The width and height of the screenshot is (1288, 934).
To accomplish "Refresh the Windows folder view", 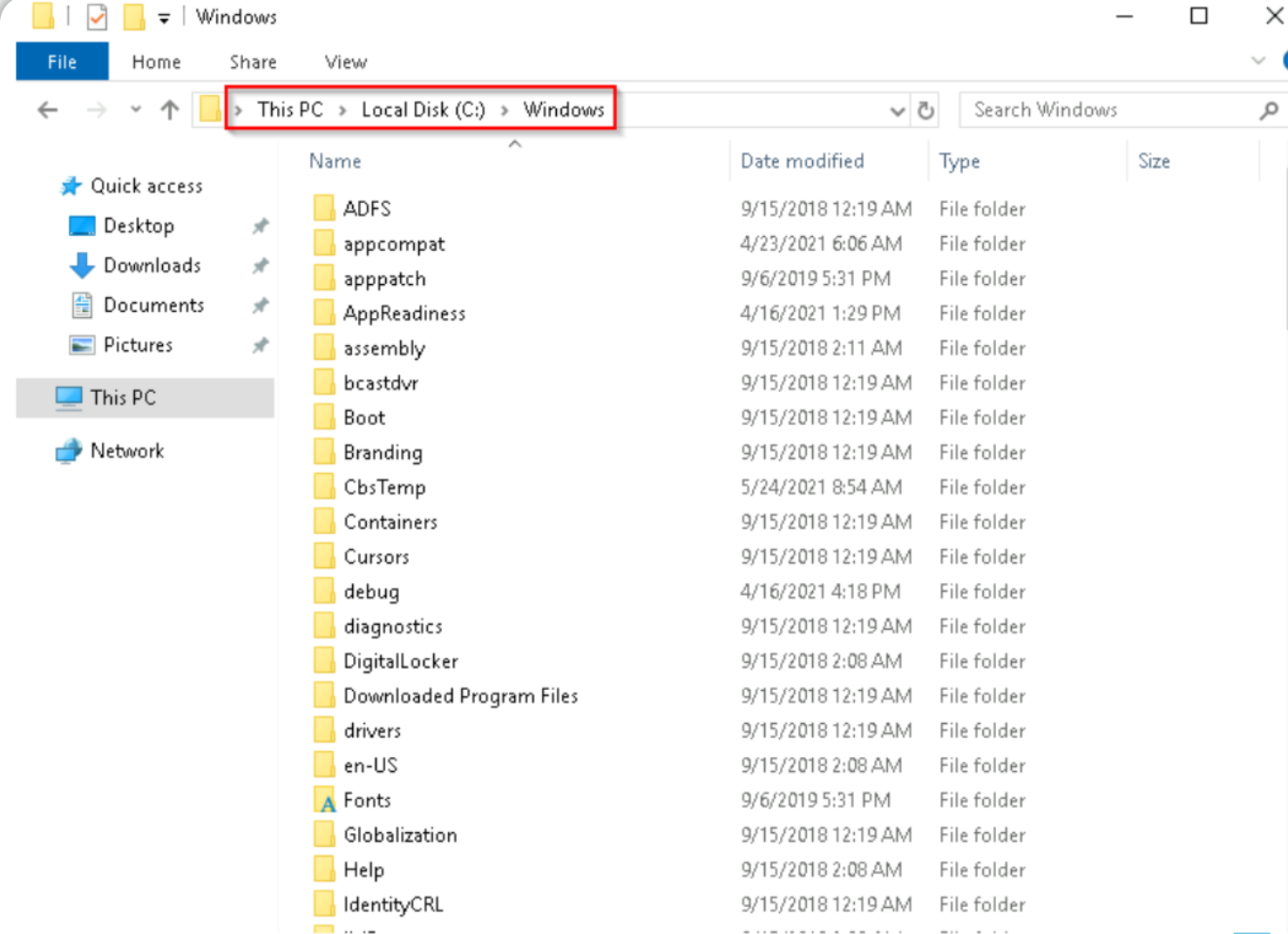I will point(925,111).
